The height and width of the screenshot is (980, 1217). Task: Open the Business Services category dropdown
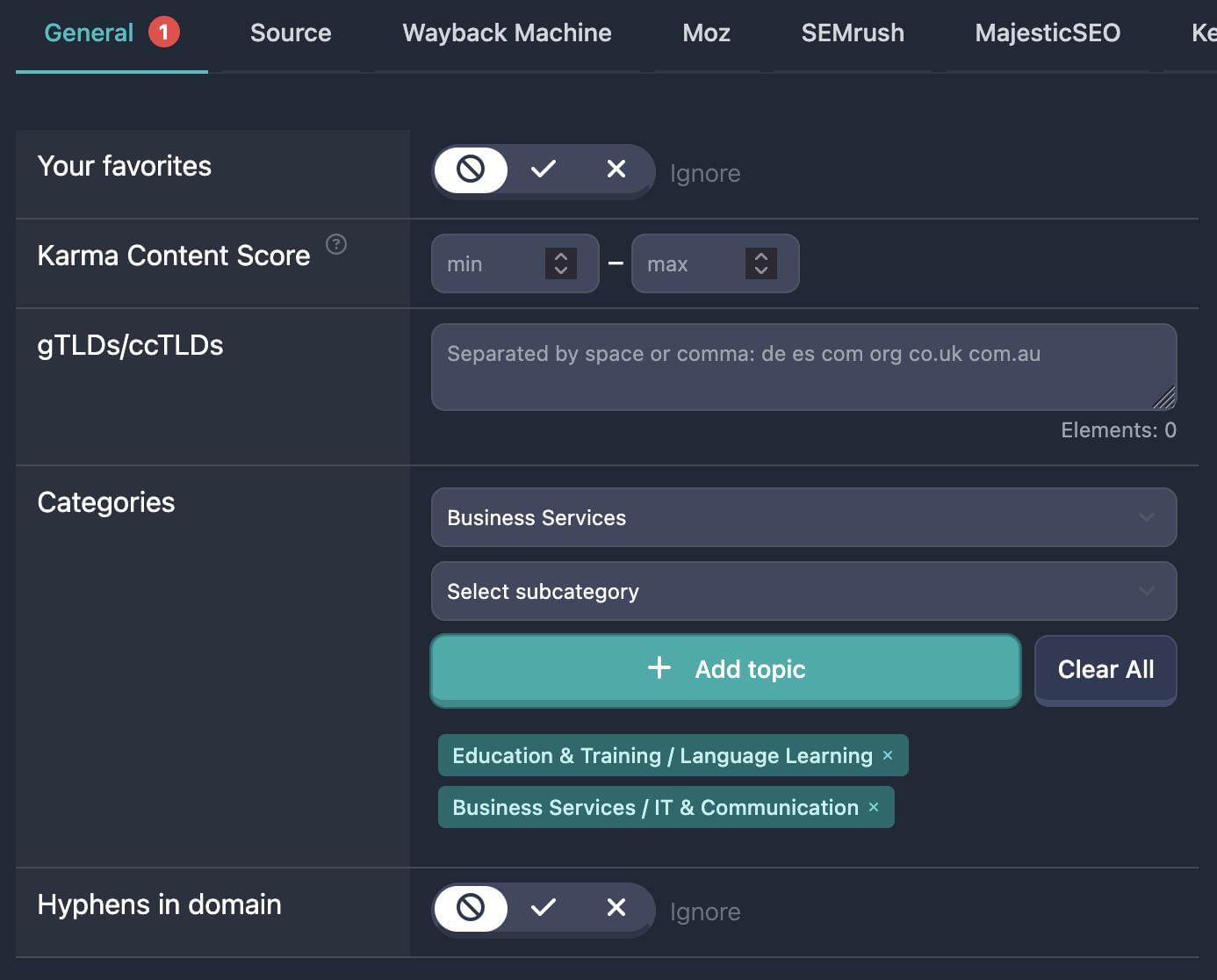pyautogui.click(x=803, y=517)
